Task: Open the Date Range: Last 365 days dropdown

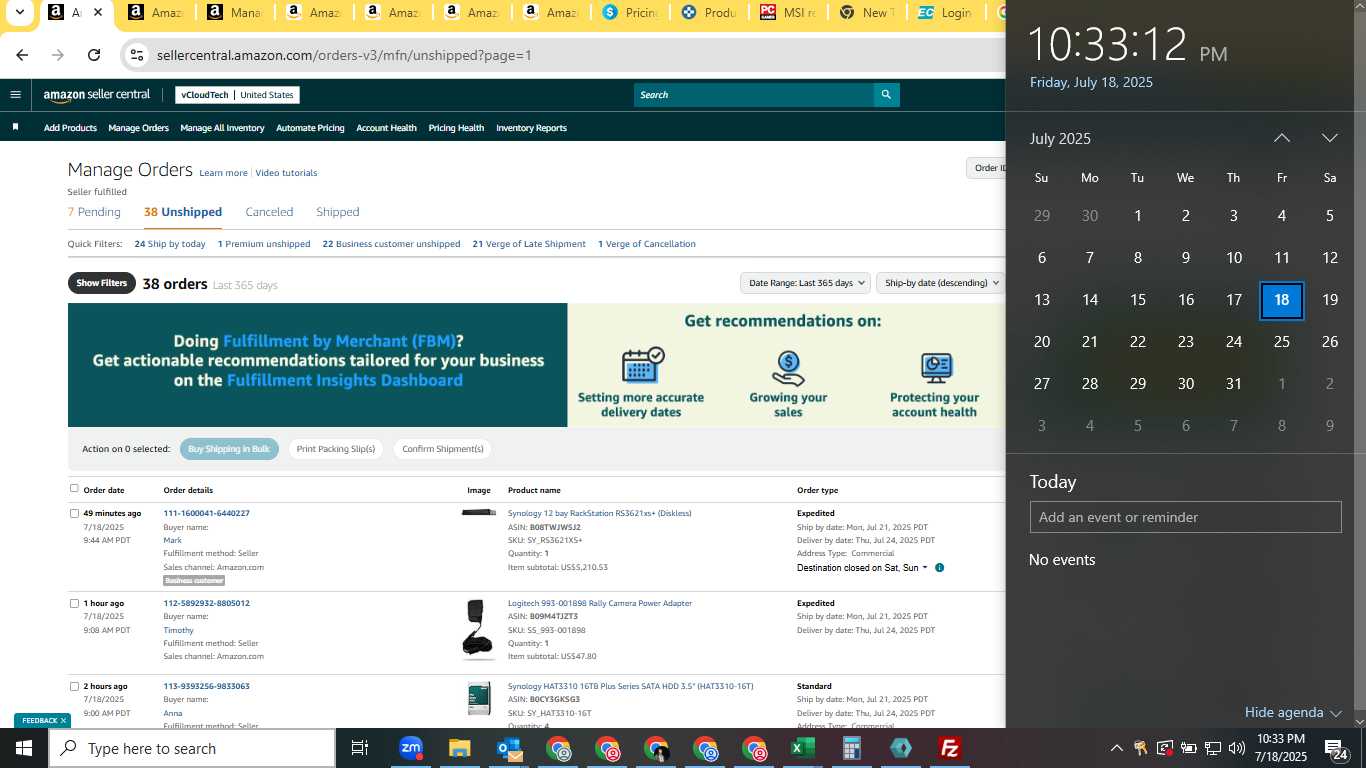Action: (x=805, y=283)
